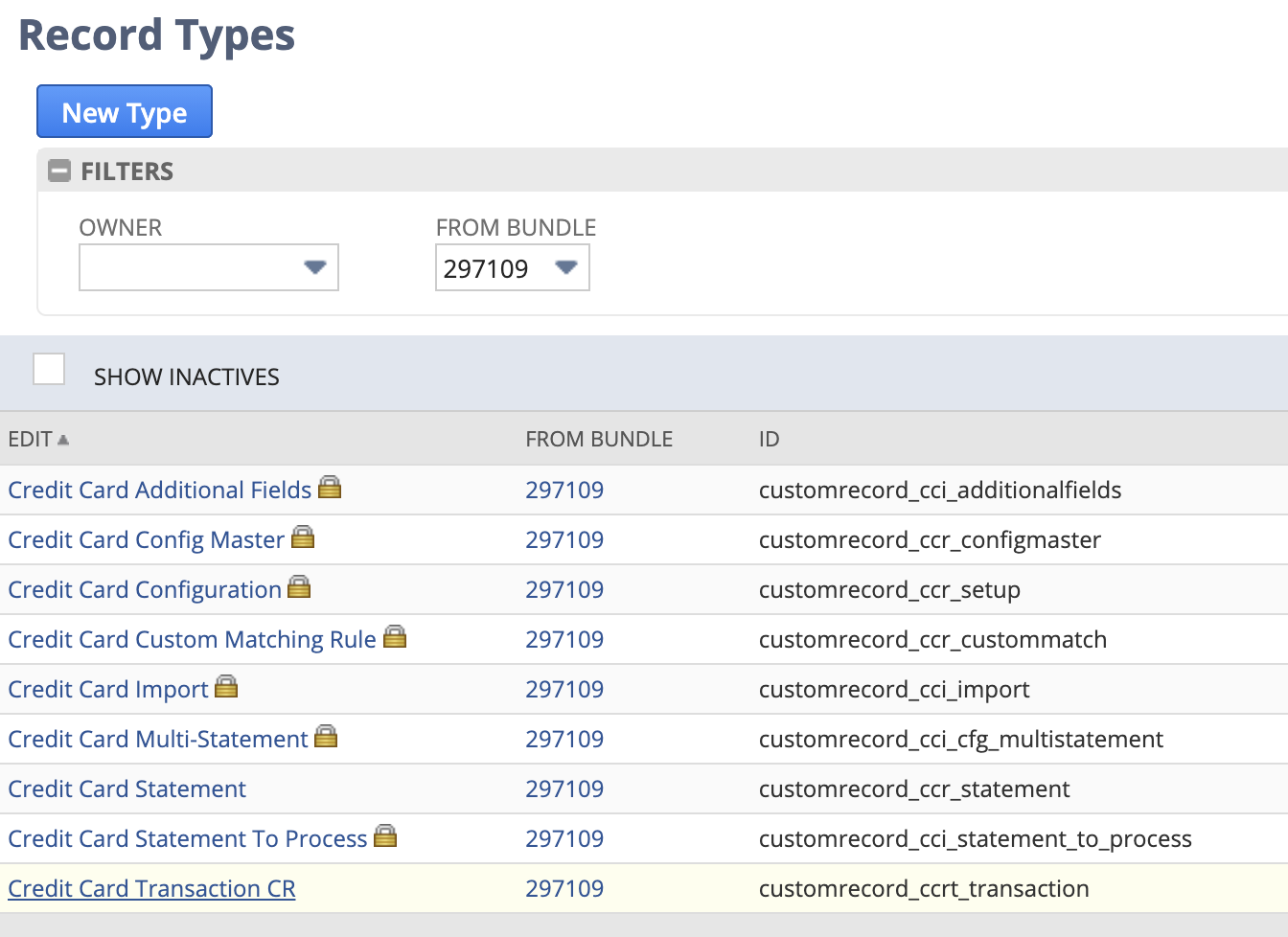Click the EDIT column header
Image resolution: width=1288 pixels, height=937 pixels.
click(31, 439)
